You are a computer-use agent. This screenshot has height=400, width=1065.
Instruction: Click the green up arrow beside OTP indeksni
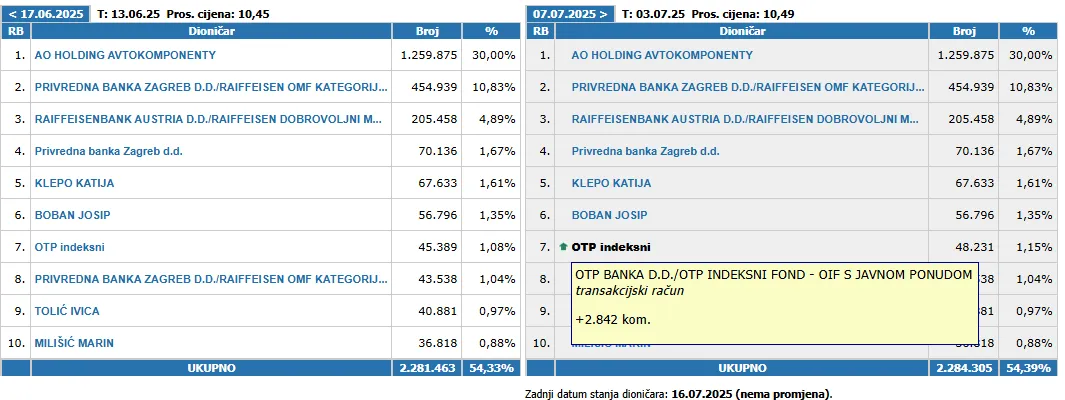point(563,247)
